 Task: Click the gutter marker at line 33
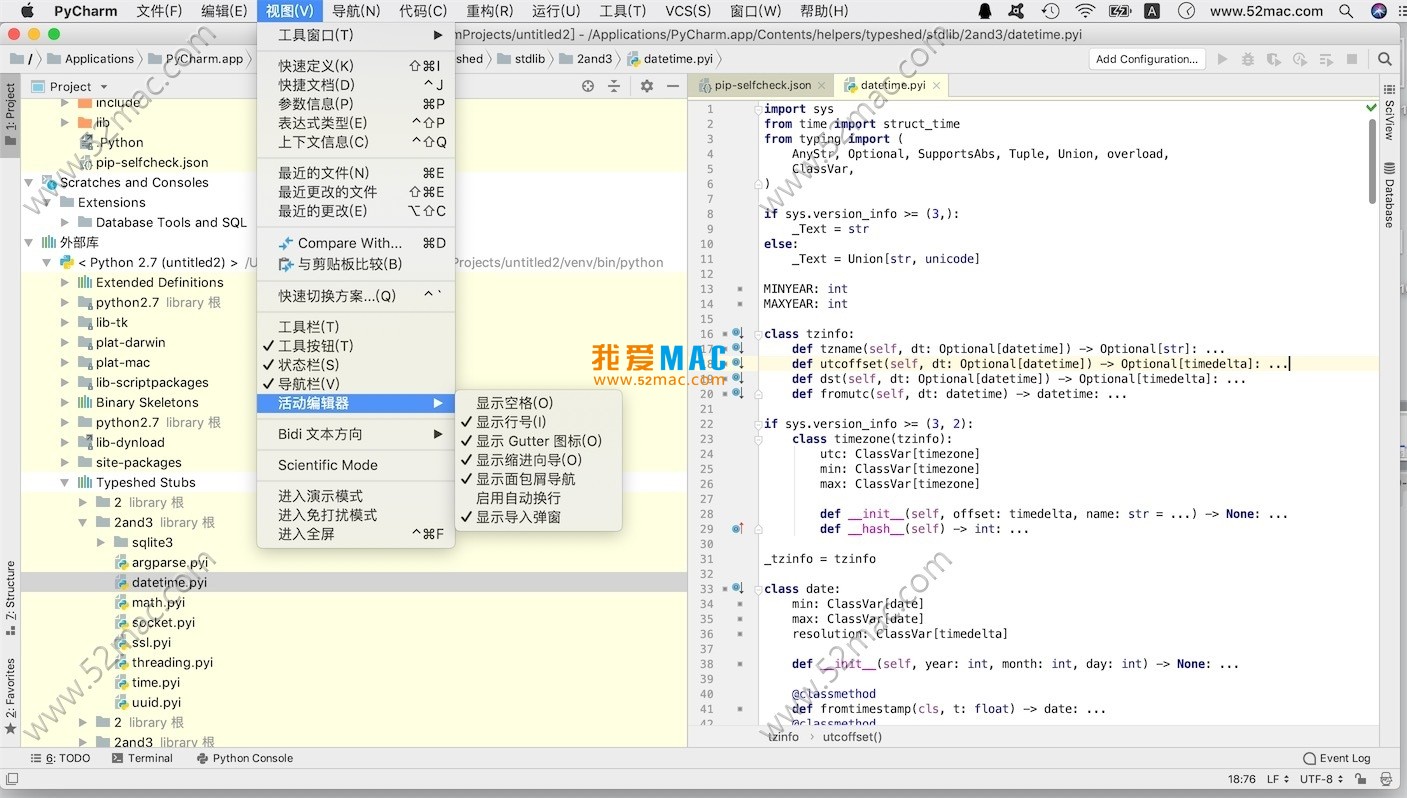[x=738, y=589]
